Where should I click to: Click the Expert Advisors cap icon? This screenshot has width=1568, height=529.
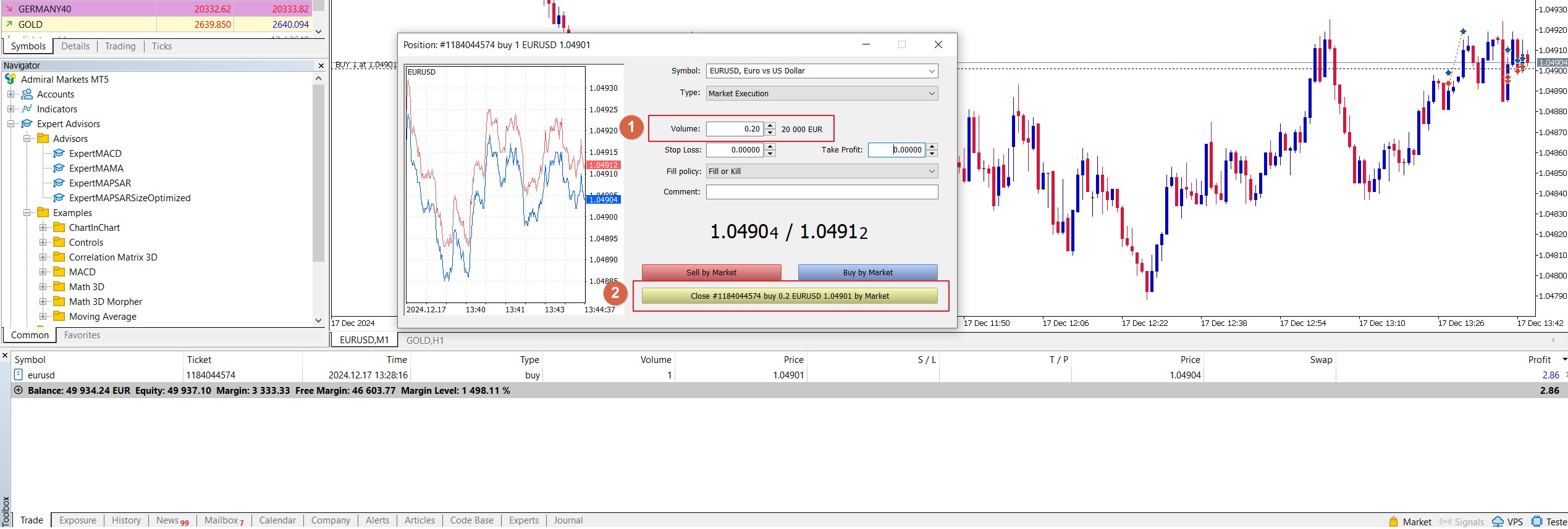click(x=27, y=123)
